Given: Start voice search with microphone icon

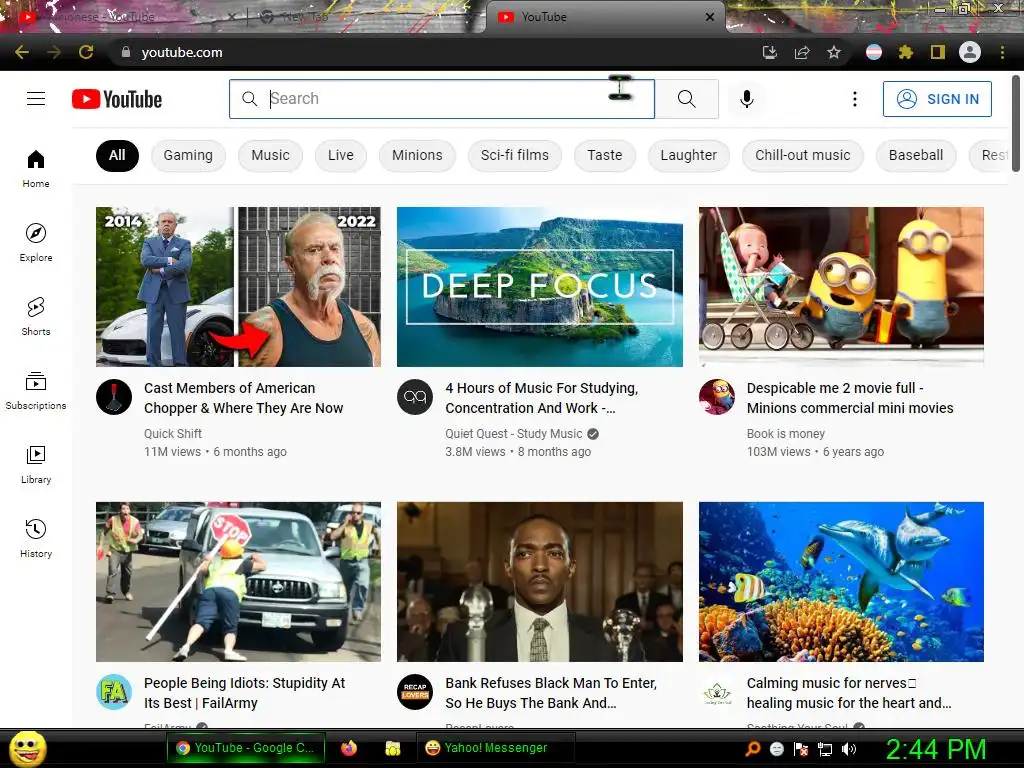Looking at the screenshot, I should pyautogui.click(x=746, y=99).
